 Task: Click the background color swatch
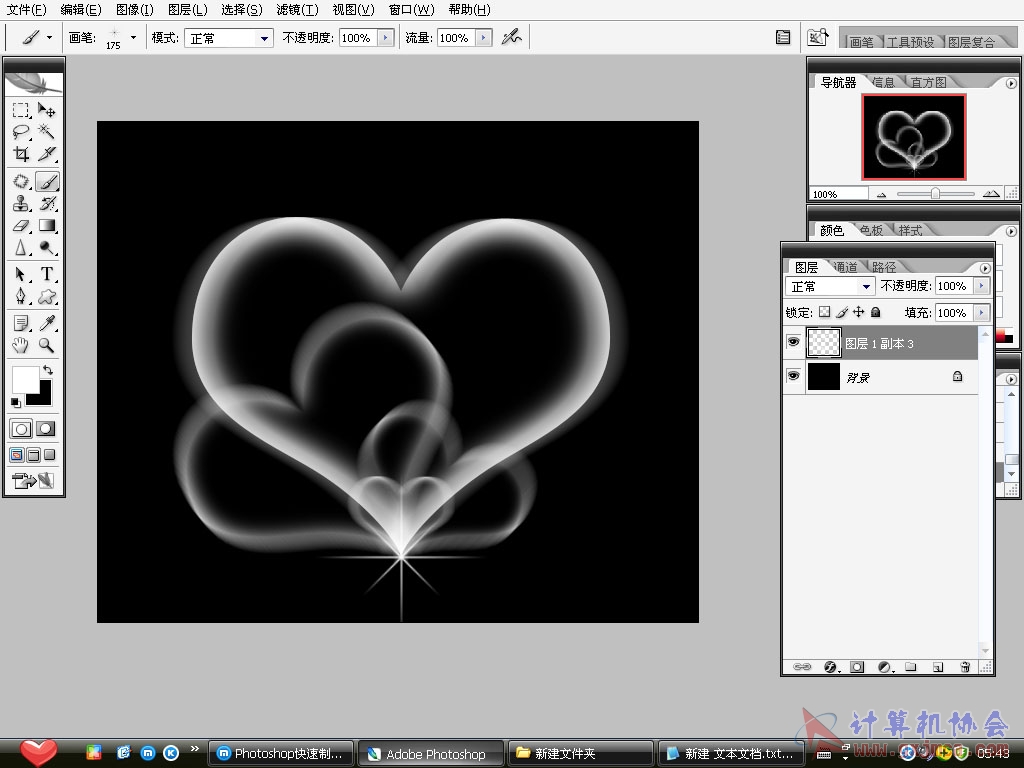(43, 396)
